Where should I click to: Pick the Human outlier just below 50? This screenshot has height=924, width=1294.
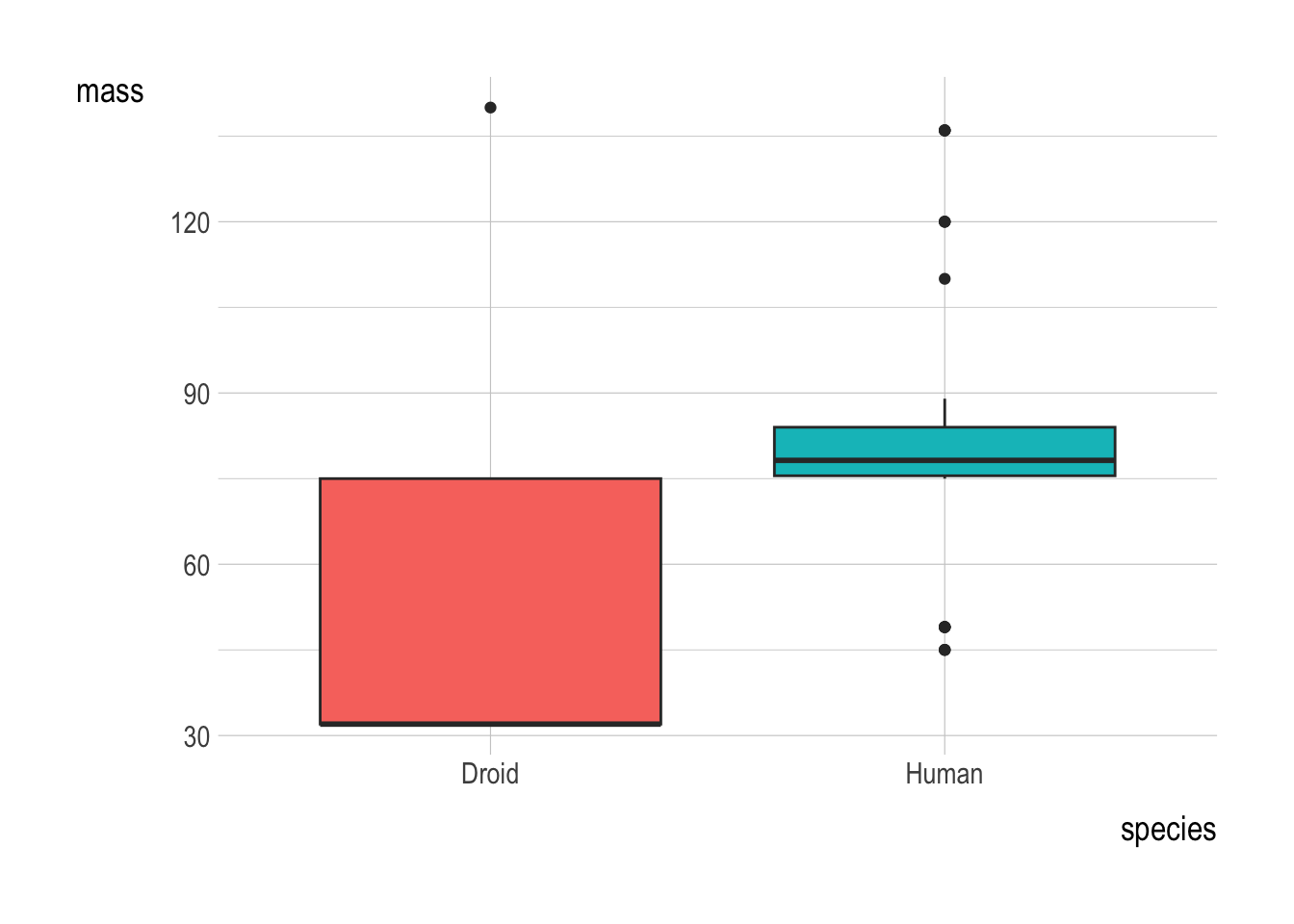point(945,627)
